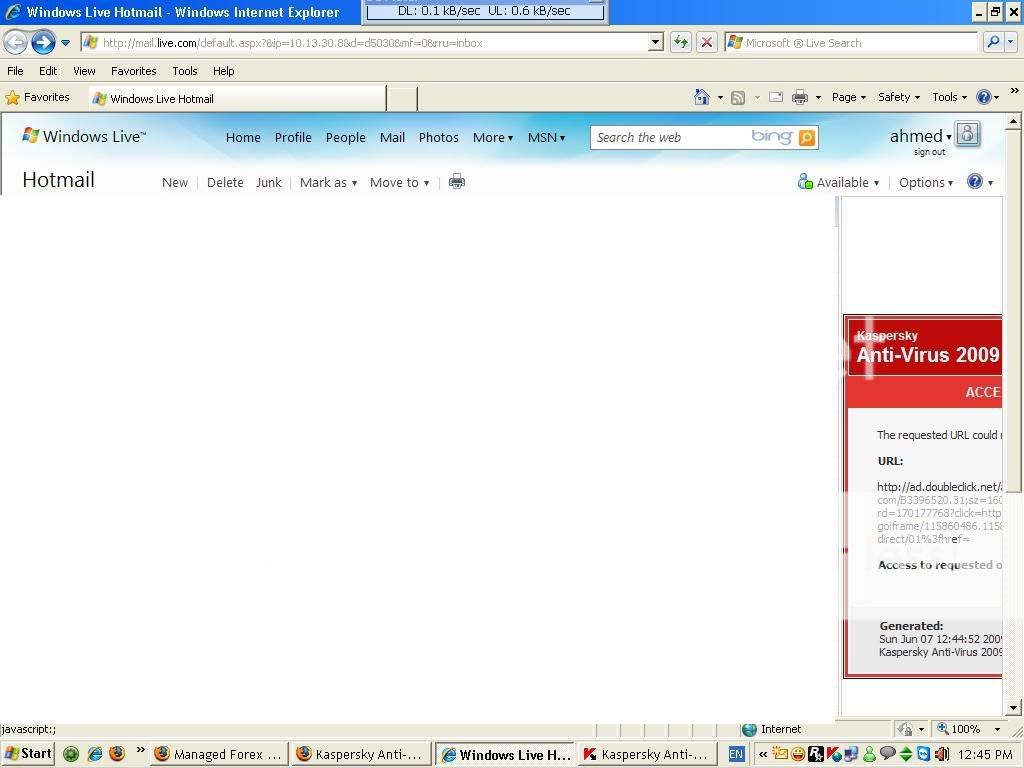Open the Safety dropdown menu

(x=899, y=97)
